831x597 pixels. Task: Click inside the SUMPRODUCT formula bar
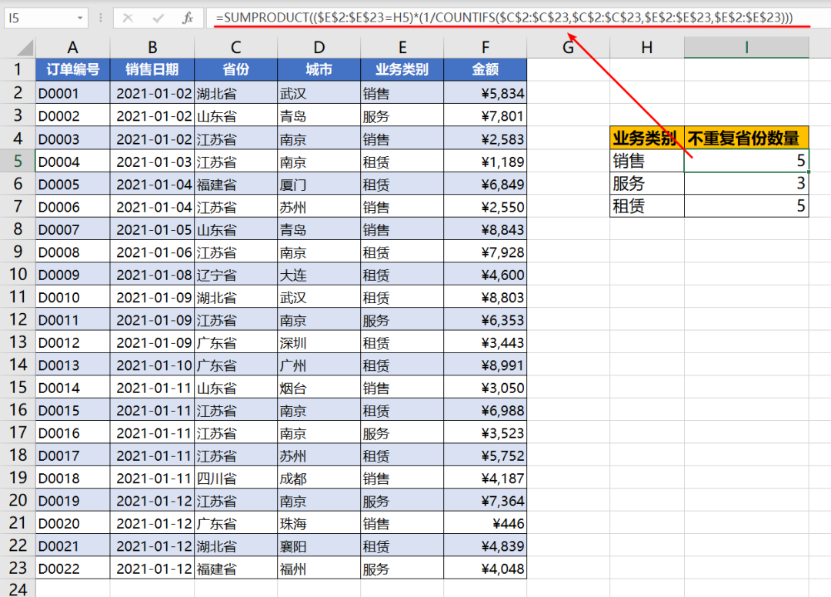[500, 18]
